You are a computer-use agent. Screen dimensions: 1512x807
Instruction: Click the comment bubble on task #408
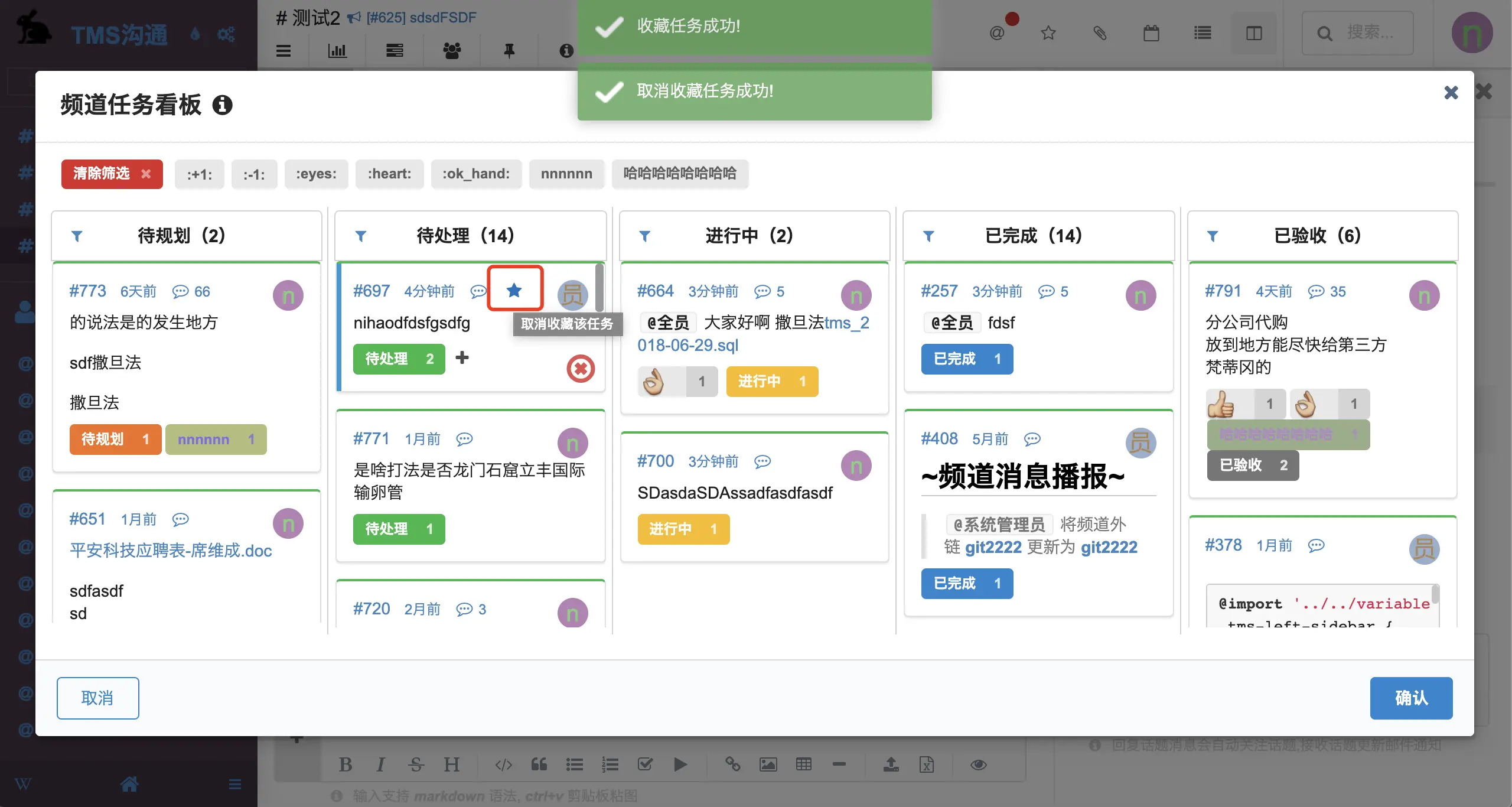pyautogui.click(x=1032, y=439)
